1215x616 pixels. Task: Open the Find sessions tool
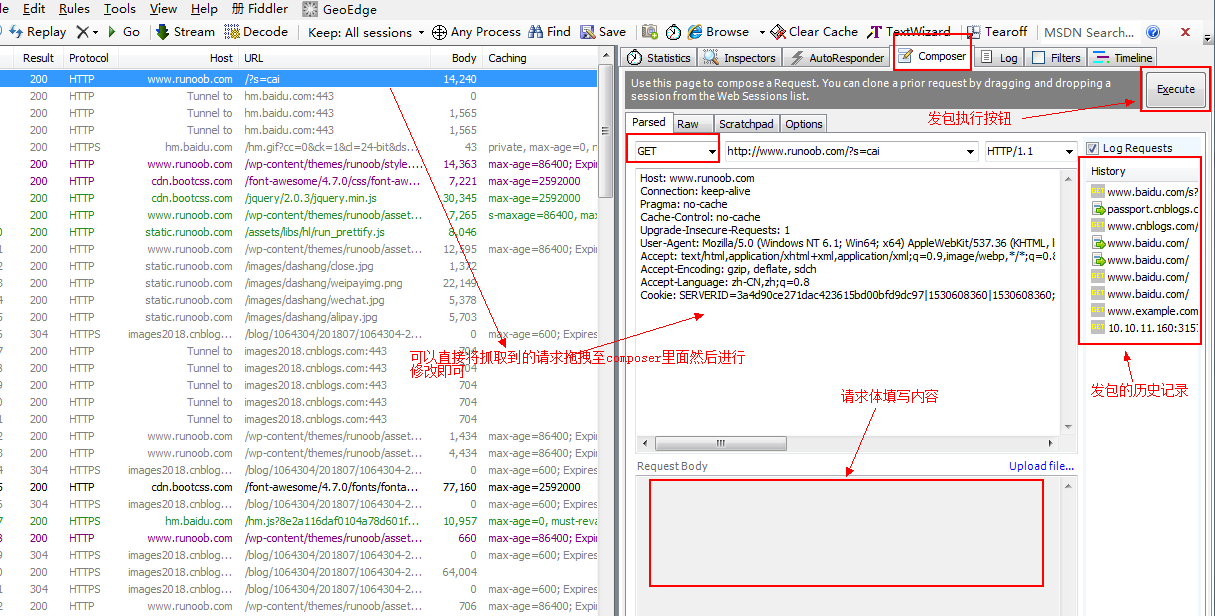point(548,32)
